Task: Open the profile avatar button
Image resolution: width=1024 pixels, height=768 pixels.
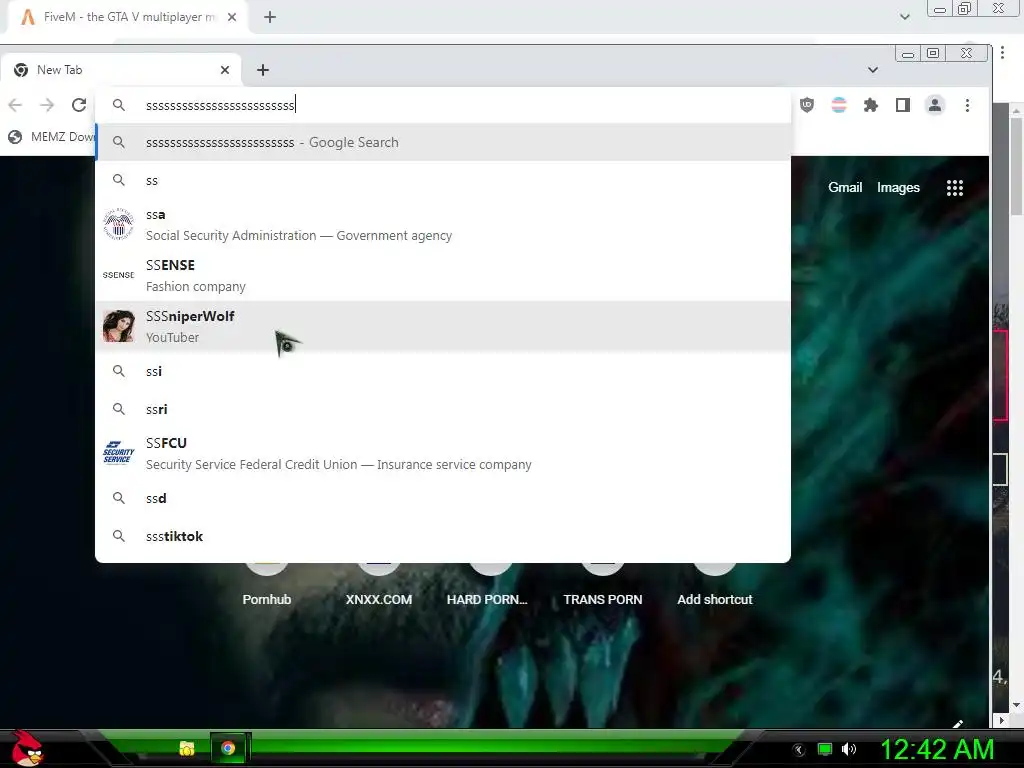Action: [x=935, y=105]
